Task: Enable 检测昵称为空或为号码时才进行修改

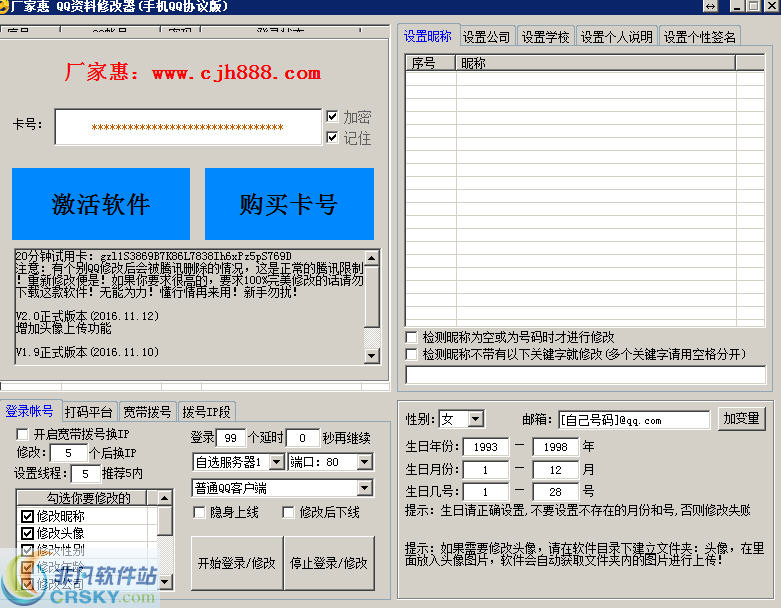Action: (x=411, y=337)
